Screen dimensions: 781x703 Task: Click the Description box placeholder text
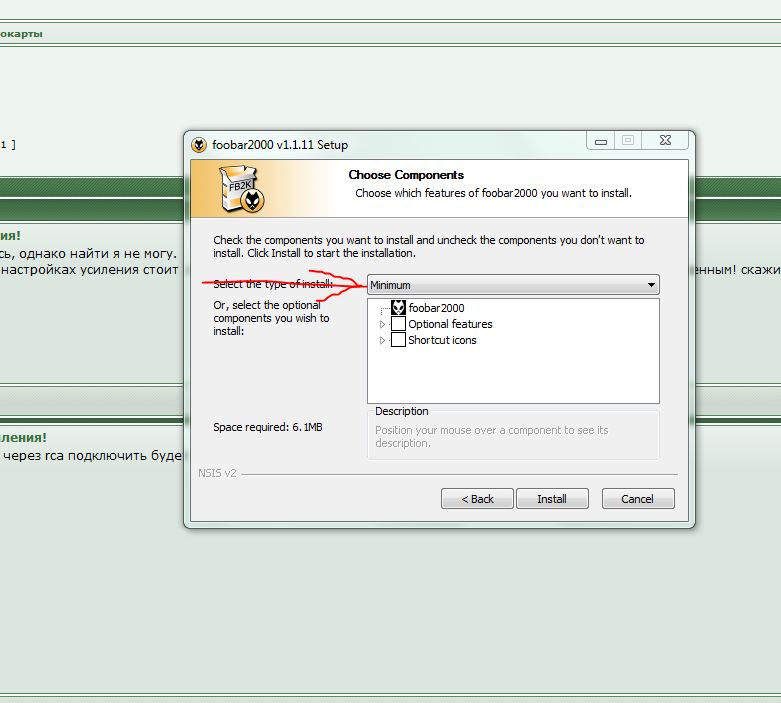tap(492, 436)
